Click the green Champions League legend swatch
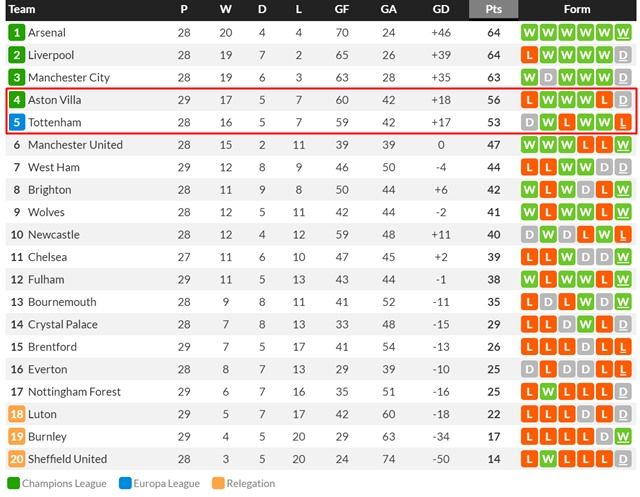Screen dimensions: 640x497 coord(13,484)
